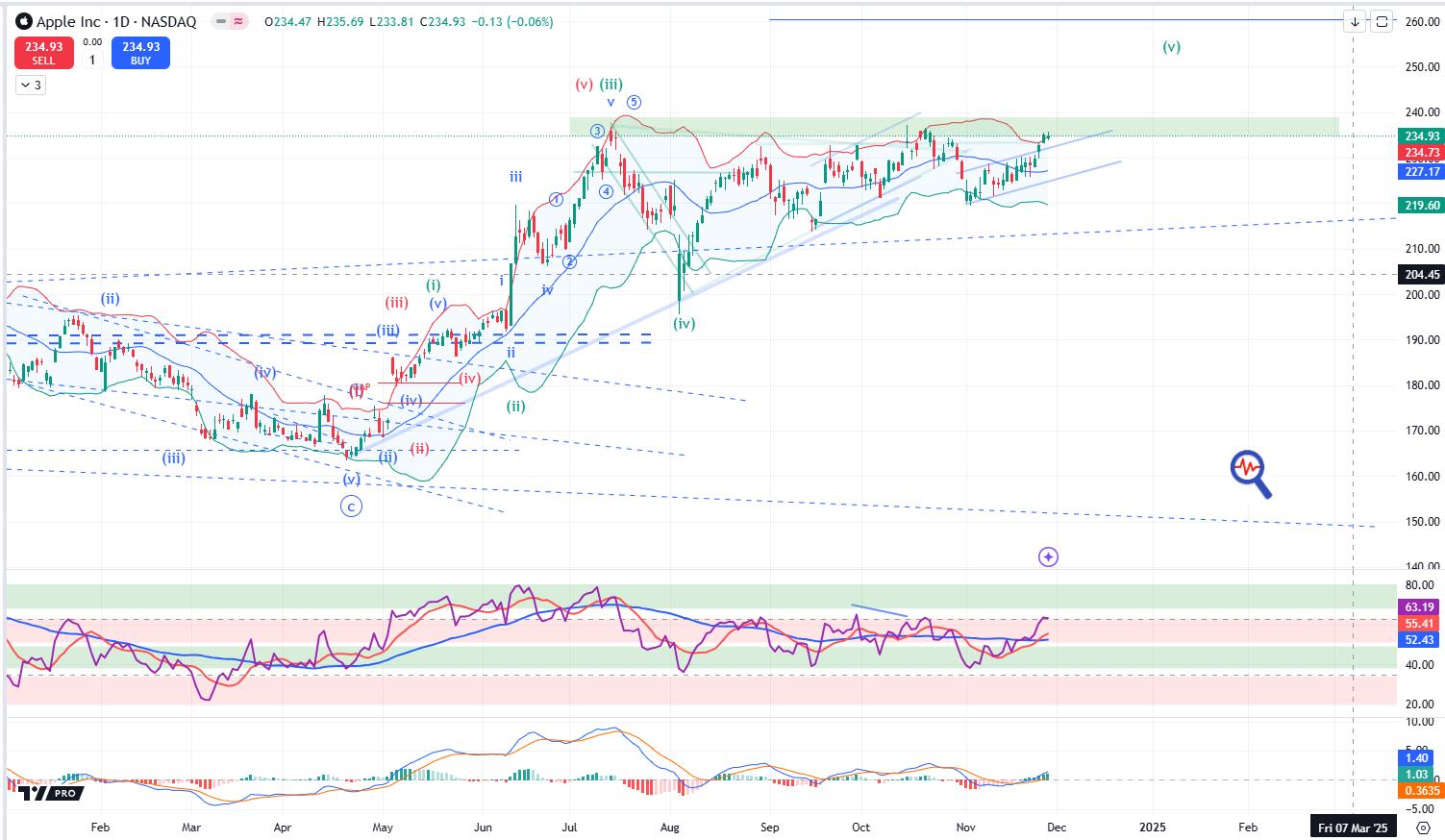Image resolution: width=1445 pixels, height=840 pixels.
Task: Click the 150.00 price axis value
Action: click(1421, 522)
